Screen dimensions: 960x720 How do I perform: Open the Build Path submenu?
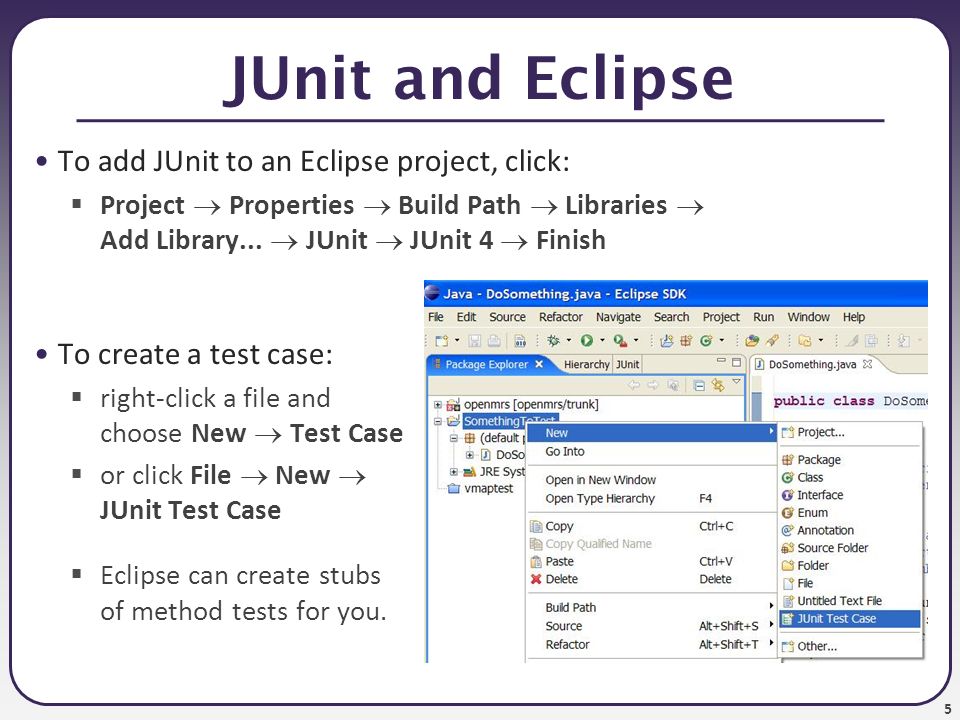(x=651, y=608)
